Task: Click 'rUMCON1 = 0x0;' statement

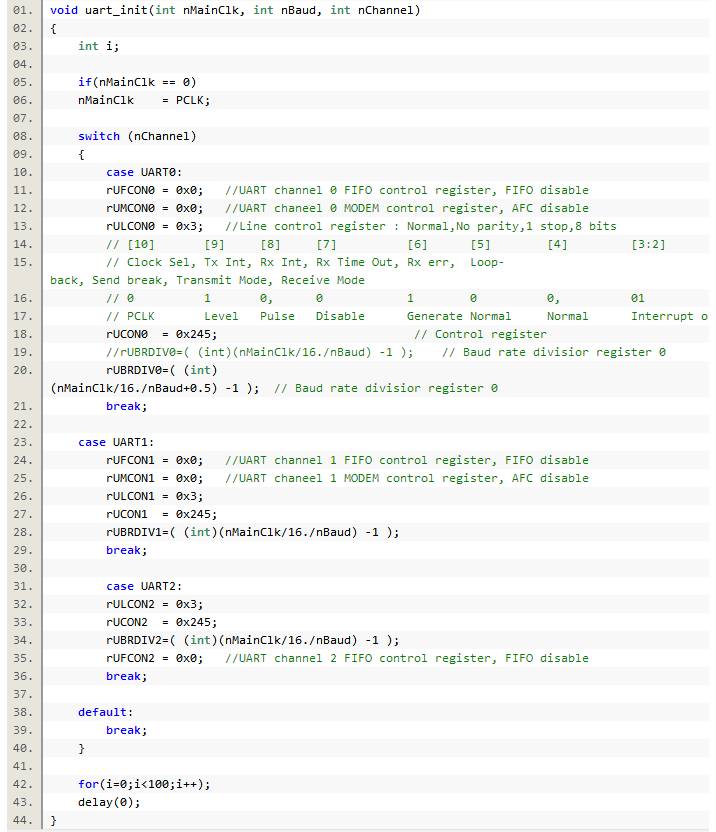Action: point(154,479)
